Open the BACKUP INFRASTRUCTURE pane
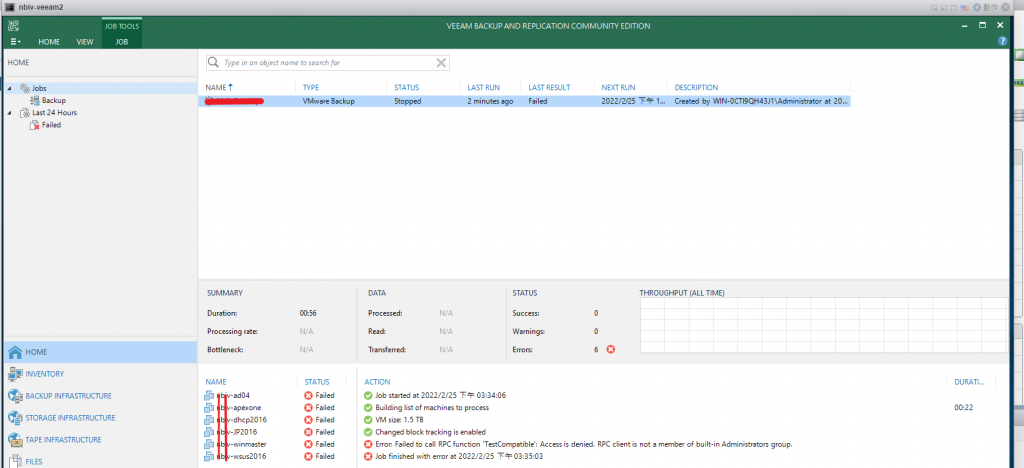Image resolution: width=1024 pixels, height=468 pixels. 99,396
